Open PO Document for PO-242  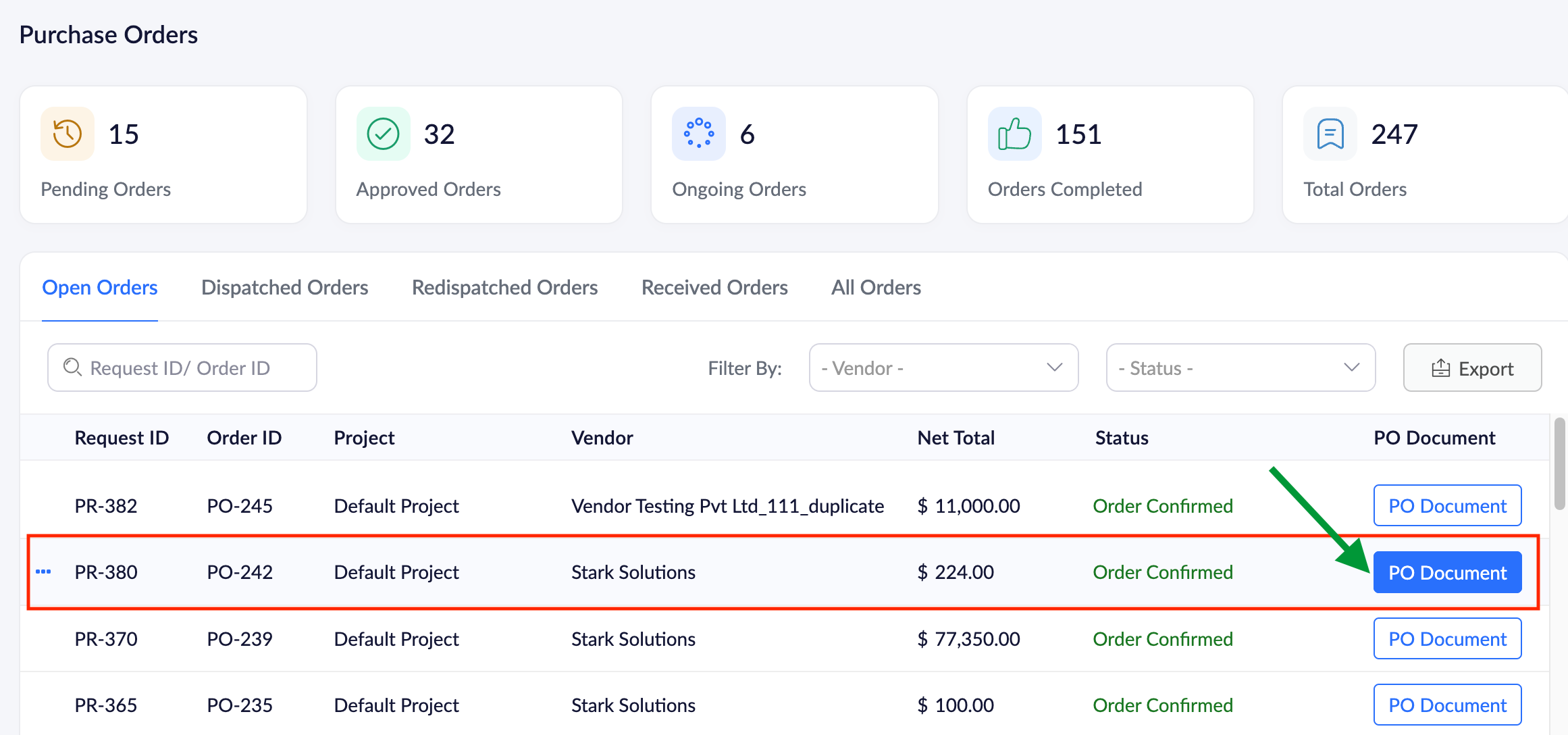[x=1447, y=573]
